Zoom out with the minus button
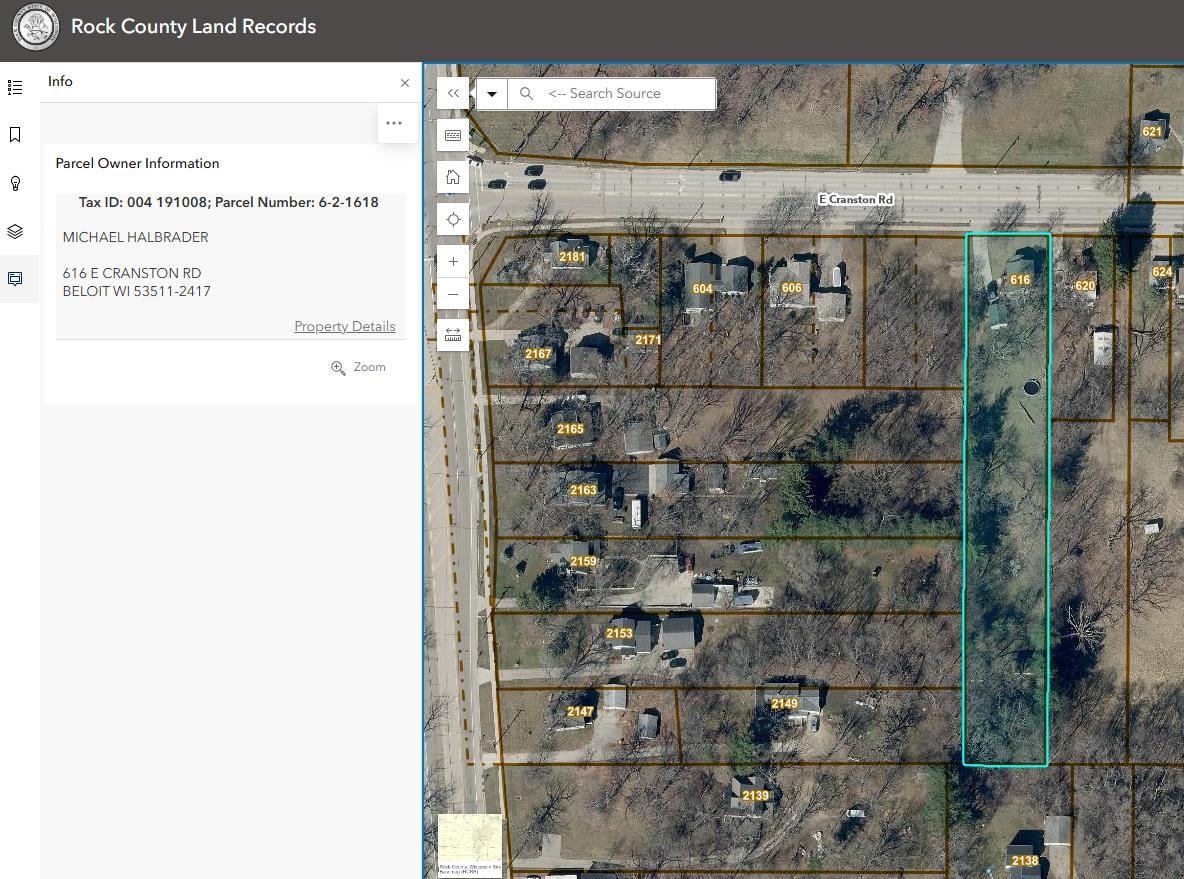The height and width of the screenshot is (879, 1184). point(453,294)
